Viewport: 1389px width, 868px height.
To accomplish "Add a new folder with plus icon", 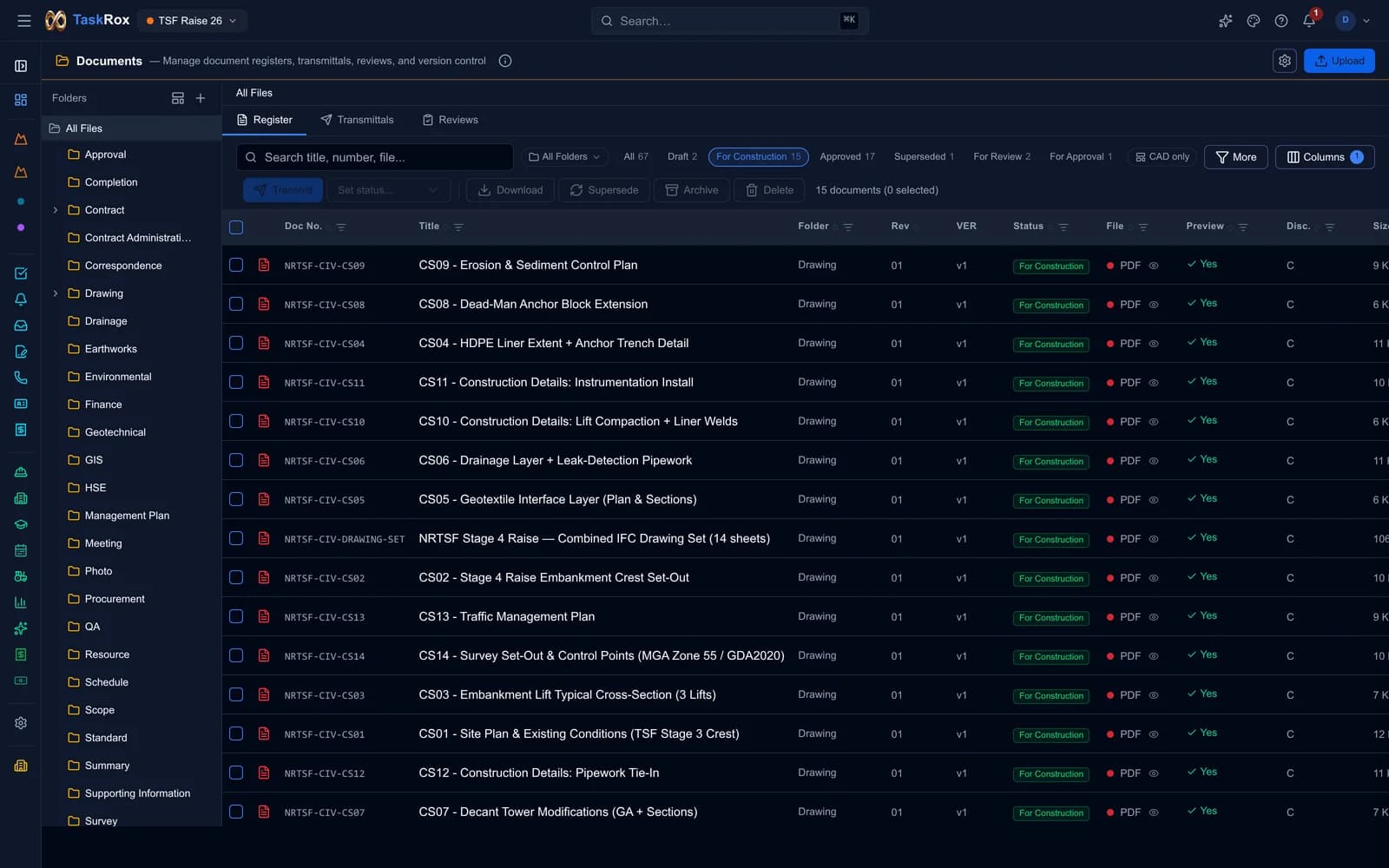I will pyautogui.click(x=201, y=98).
